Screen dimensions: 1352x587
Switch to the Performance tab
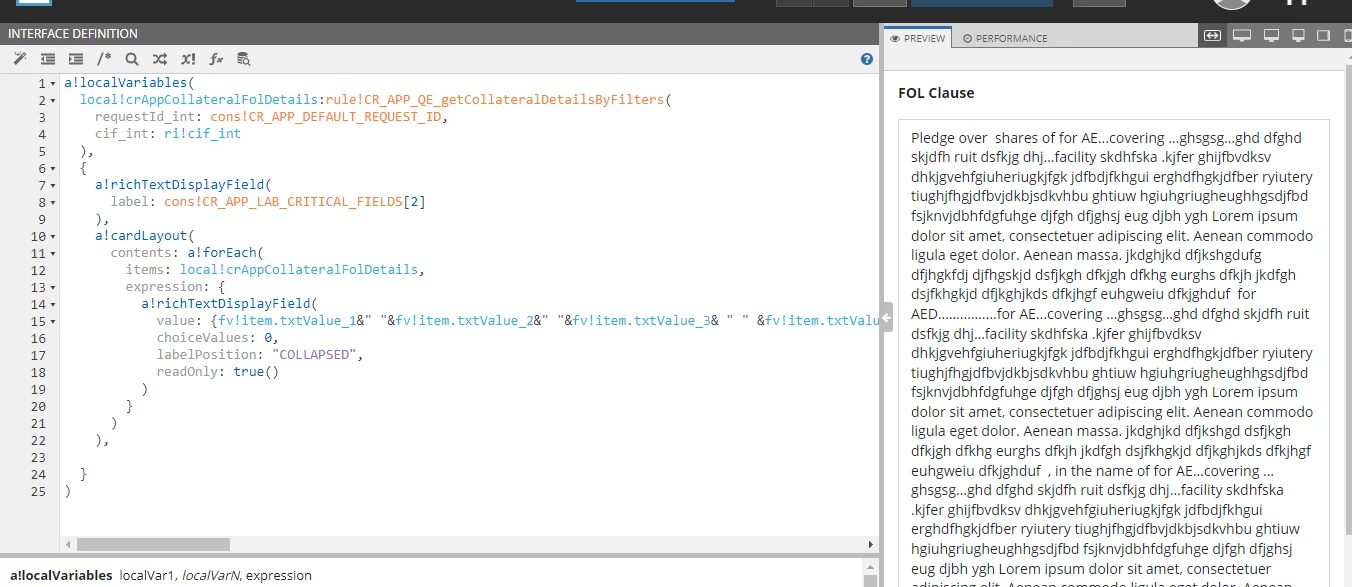[1005, 38]
